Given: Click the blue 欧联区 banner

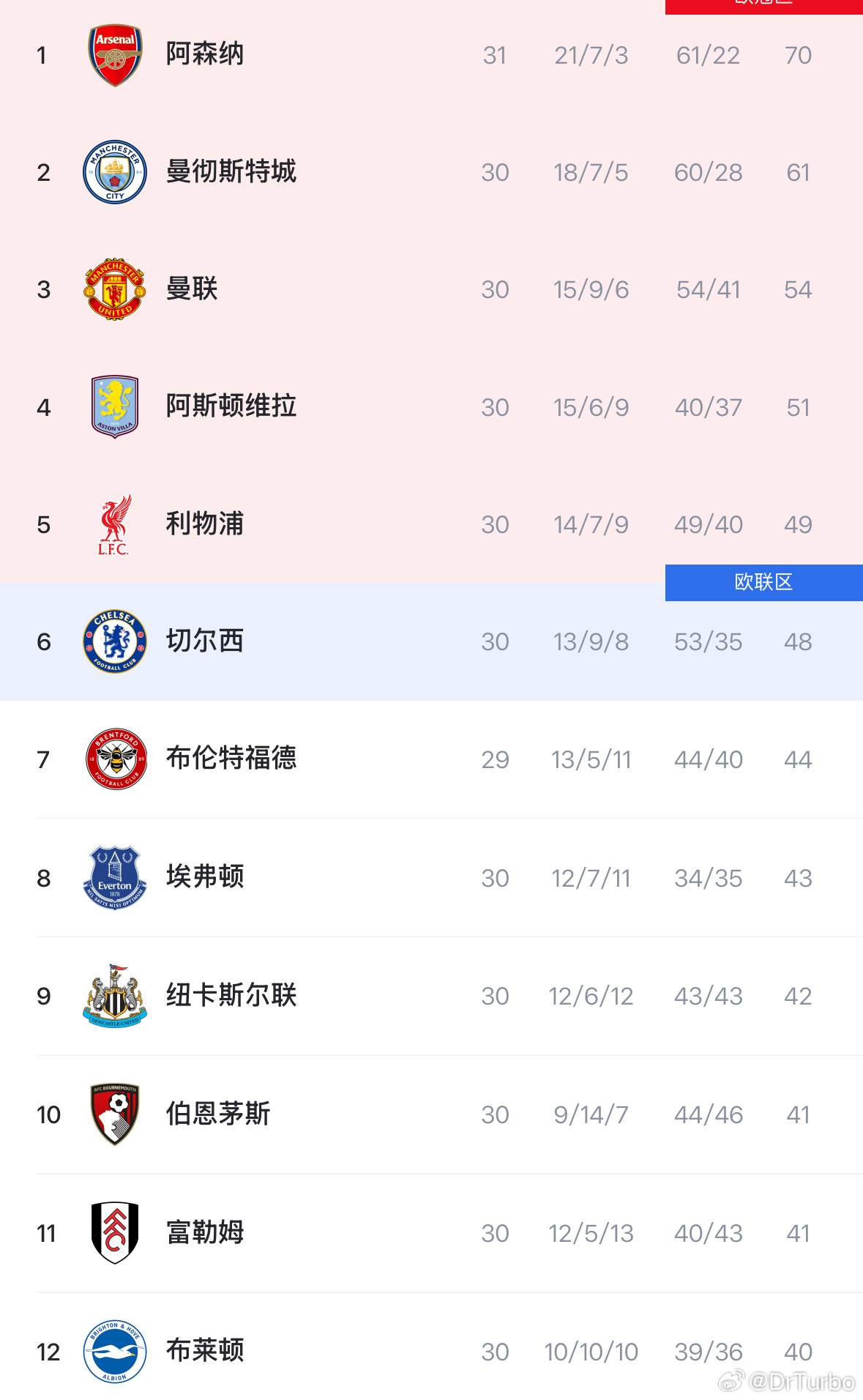Looking at the screenshot, I should 763,582.
